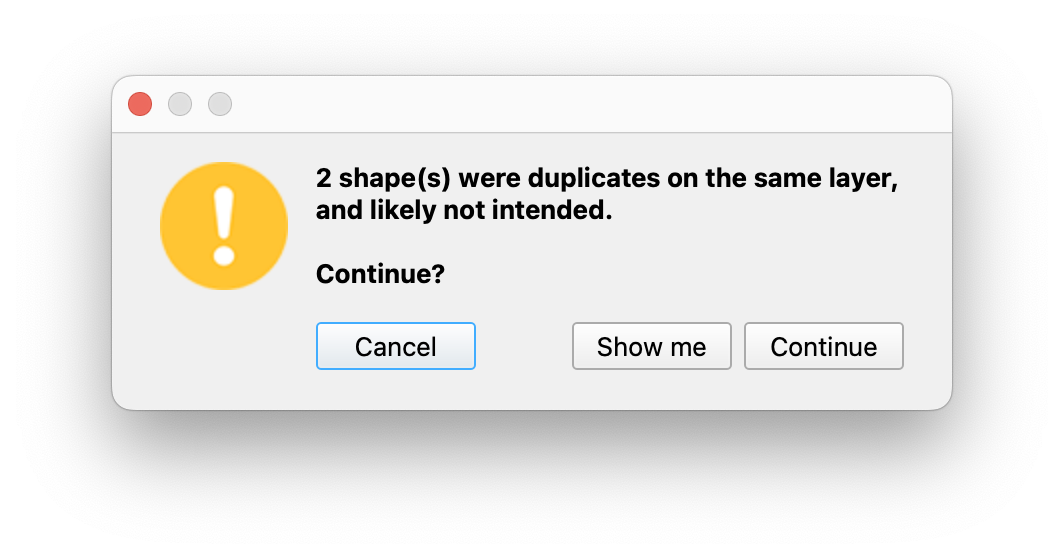The image size is (1064, 558).
Task: Click the "and likely not intended." line
Action: pyautogui.click(x=463, y=212)
